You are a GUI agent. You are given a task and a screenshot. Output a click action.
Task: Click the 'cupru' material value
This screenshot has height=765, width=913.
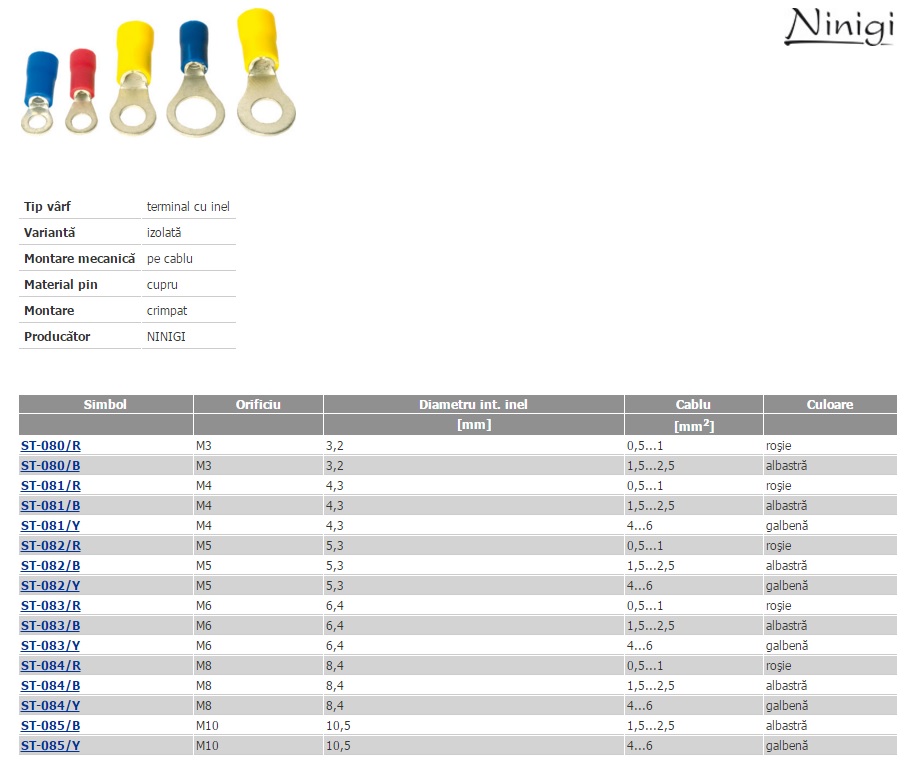pyautogui.click(x=162, y=285)
